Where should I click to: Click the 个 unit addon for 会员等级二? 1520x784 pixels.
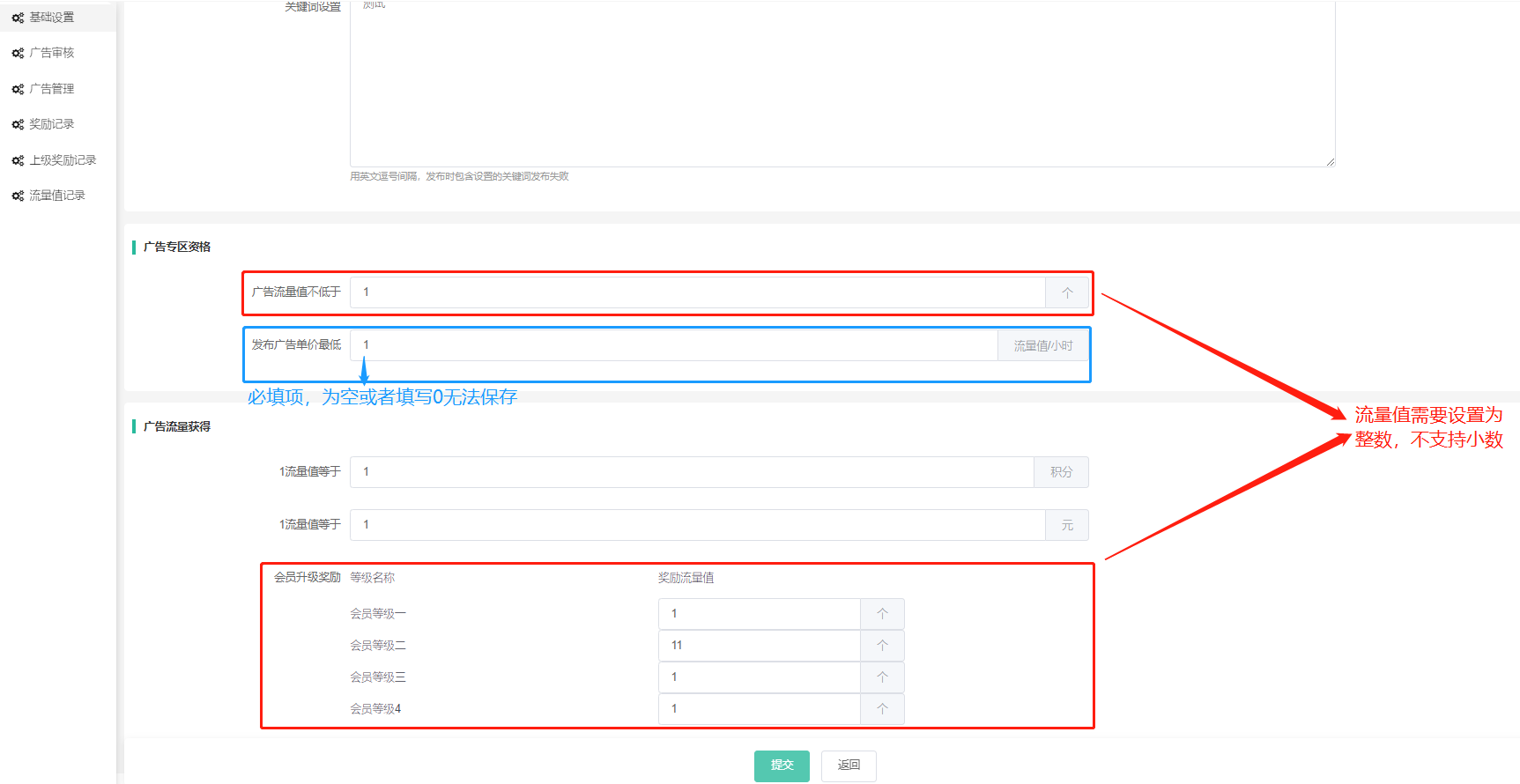pos(882,646)
